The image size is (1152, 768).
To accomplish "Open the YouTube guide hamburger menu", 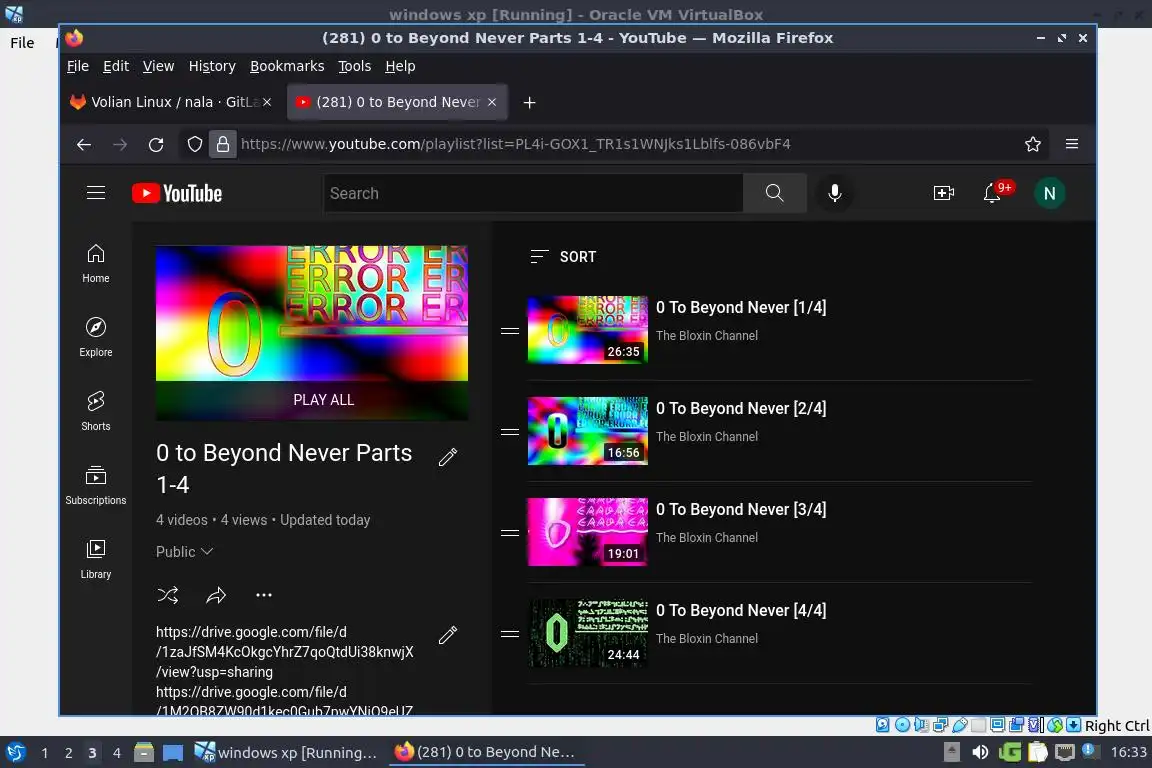I will [x=96, y=193].
